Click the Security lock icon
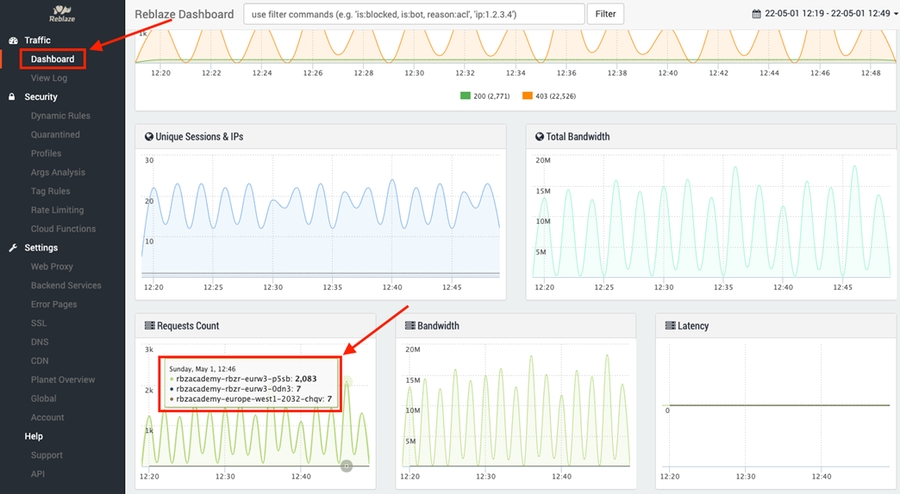Viewport: 900px width, 494px height. click(13, 97)
